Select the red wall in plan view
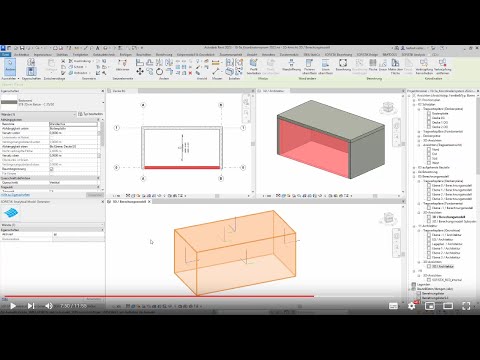480x360 pixels. point(182,168)
